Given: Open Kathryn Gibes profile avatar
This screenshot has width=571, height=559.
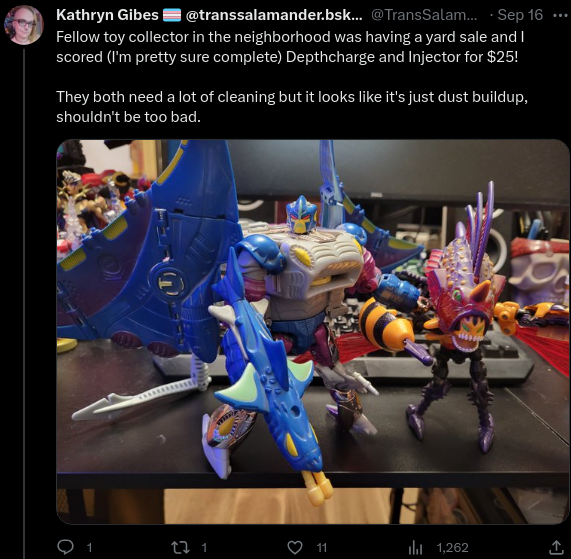Looking at the screenshot, I should click(24, 25).
